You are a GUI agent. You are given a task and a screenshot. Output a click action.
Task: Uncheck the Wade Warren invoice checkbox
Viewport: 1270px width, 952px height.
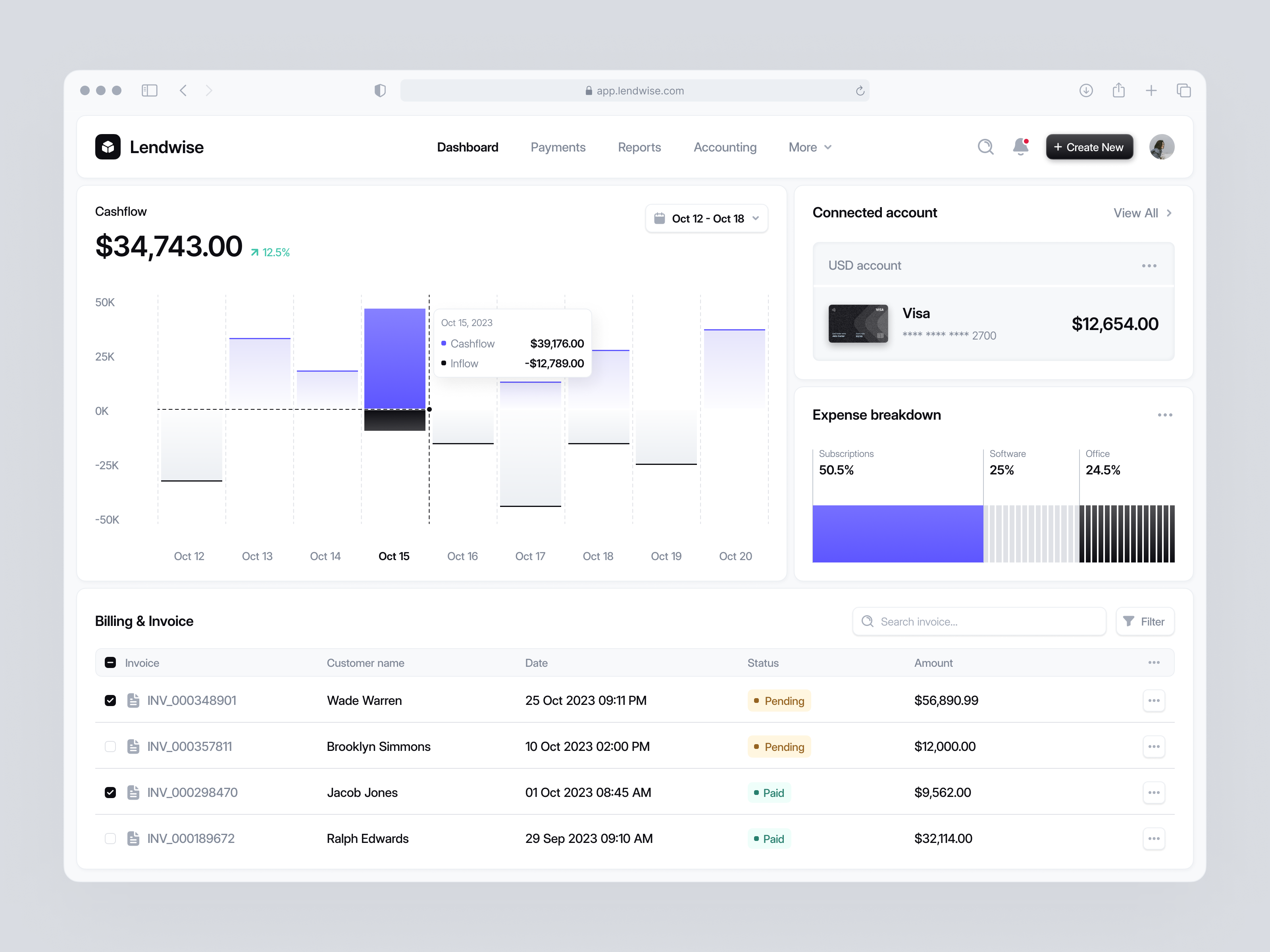[110, 700]
